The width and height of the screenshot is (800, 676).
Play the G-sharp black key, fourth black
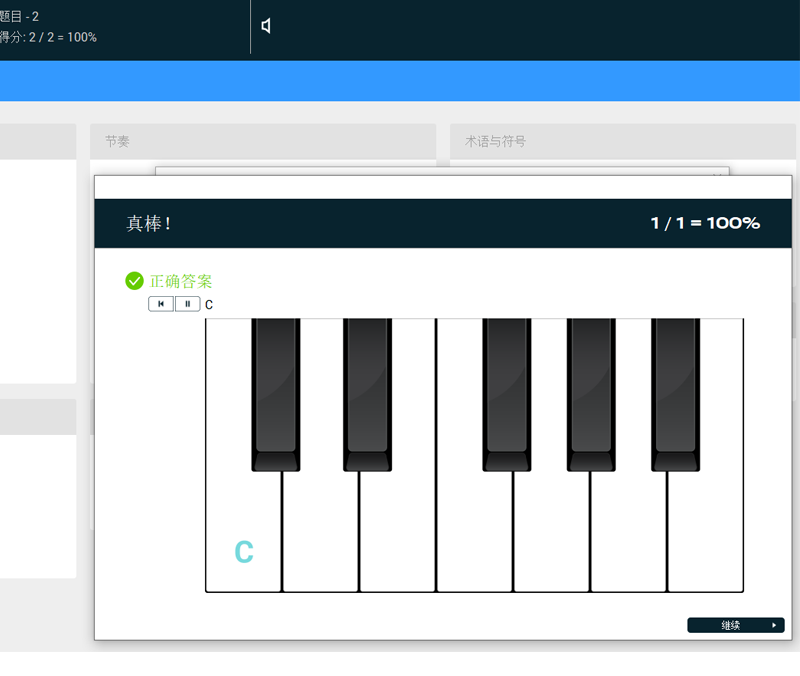[591, 394]
